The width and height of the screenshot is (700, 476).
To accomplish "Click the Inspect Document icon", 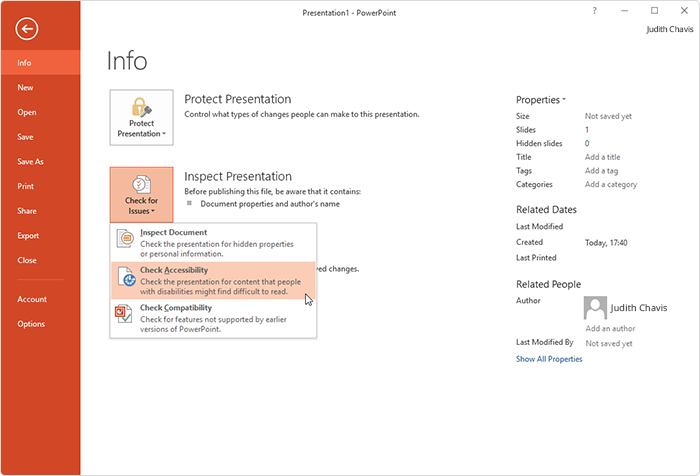I will coord(125,238).
